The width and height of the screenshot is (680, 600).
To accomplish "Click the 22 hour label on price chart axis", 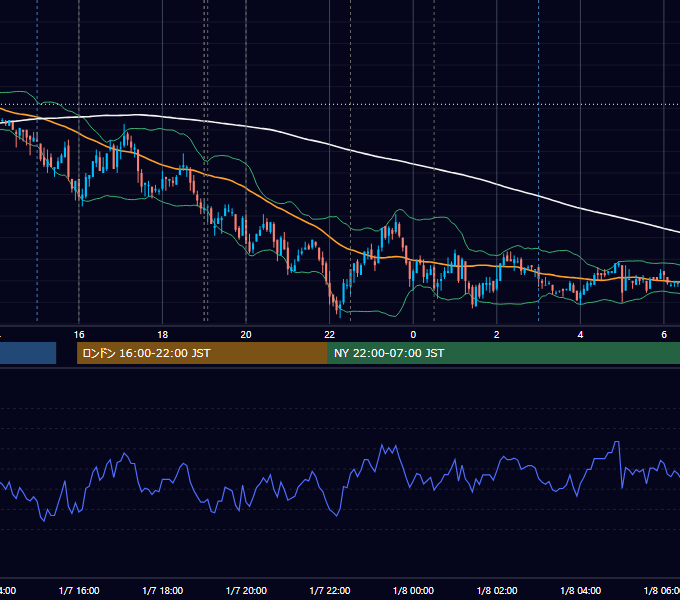I will point(330,335).
